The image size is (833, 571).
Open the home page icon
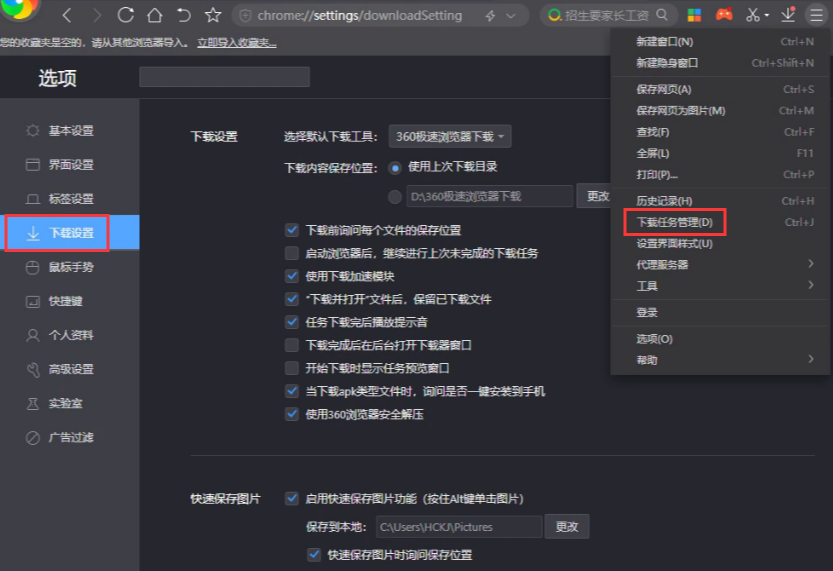pos(155,15)
